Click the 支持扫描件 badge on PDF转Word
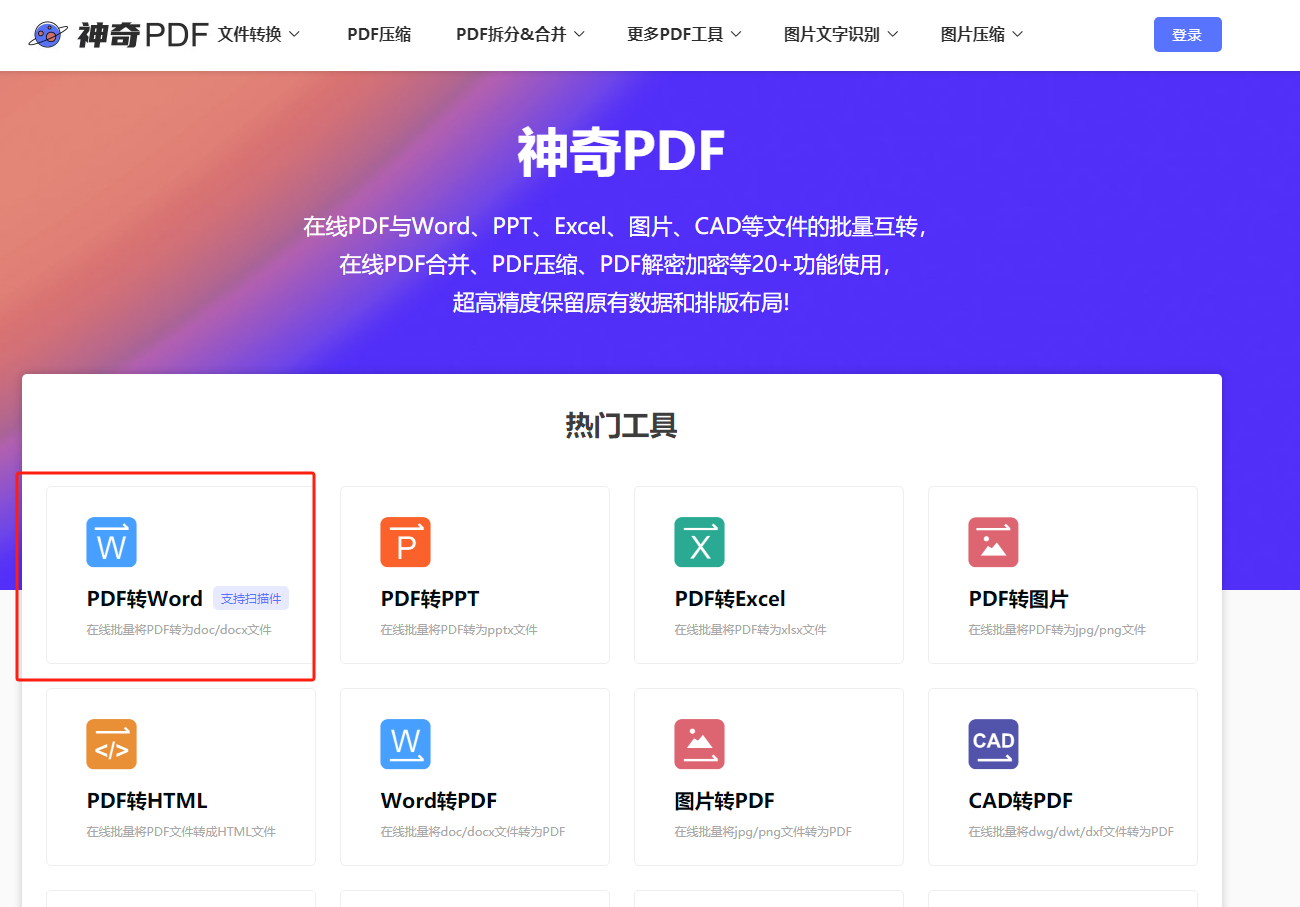Image resolution: width=1300 pixels, height=907 pixels. (x=251, y=599)
